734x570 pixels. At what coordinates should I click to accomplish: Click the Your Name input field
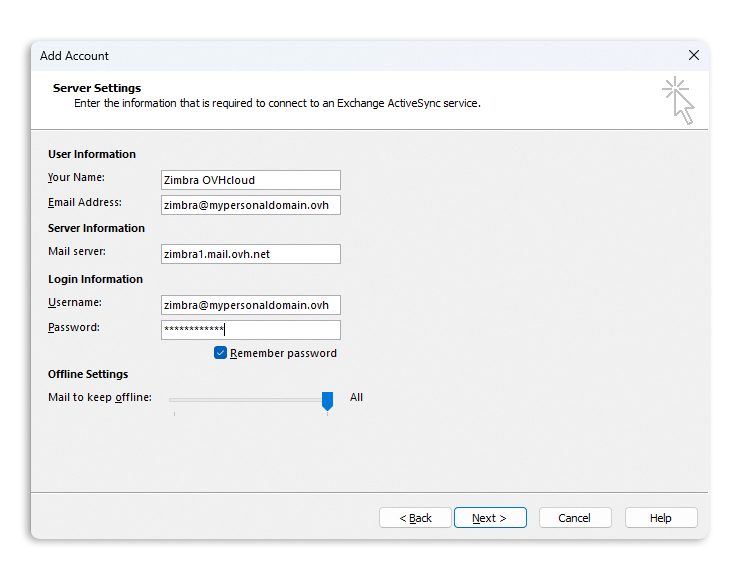[x=250, y=180]
